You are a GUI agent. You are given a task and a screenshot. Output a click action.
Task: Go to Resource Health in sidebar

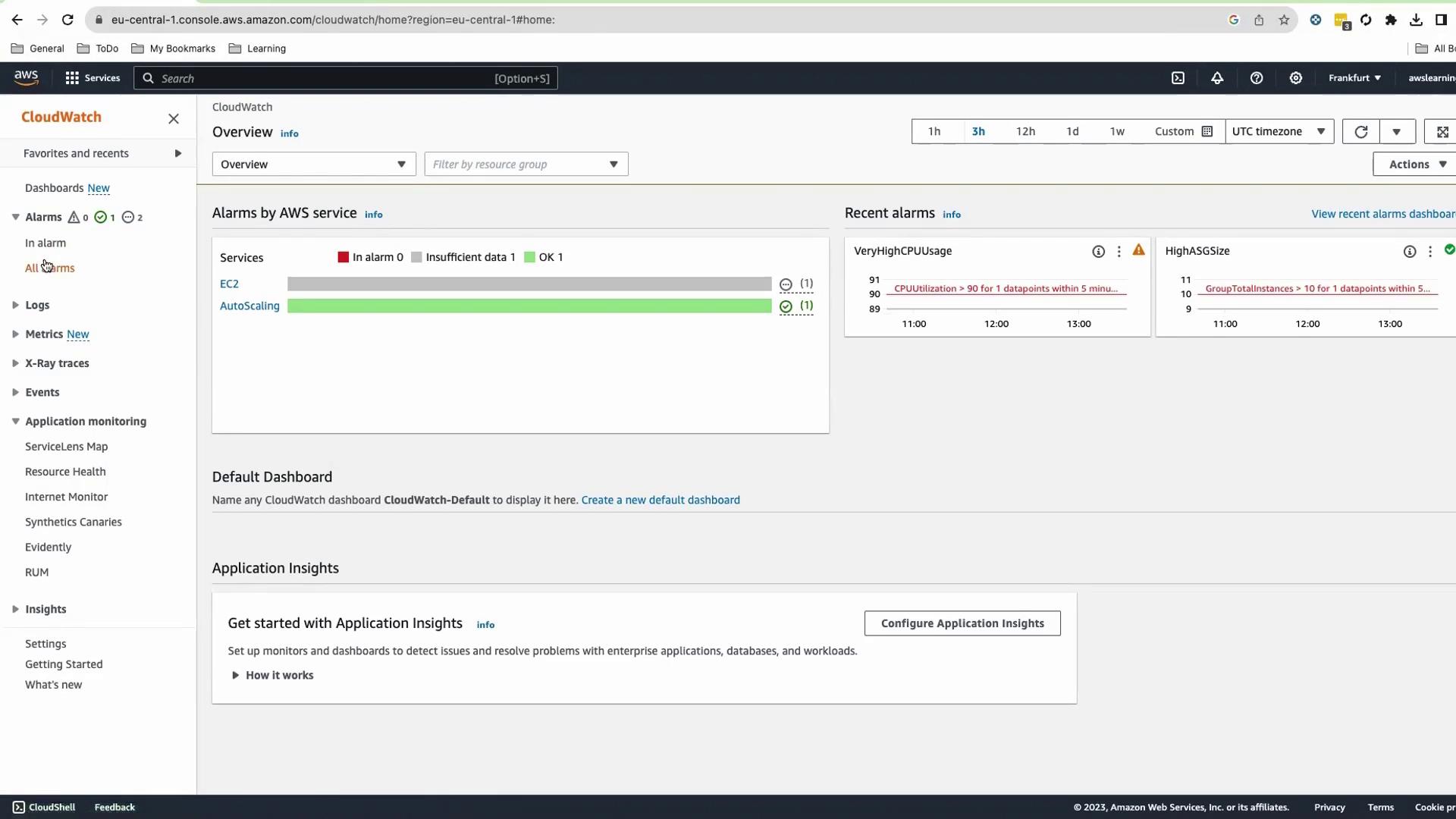[65, 472]
